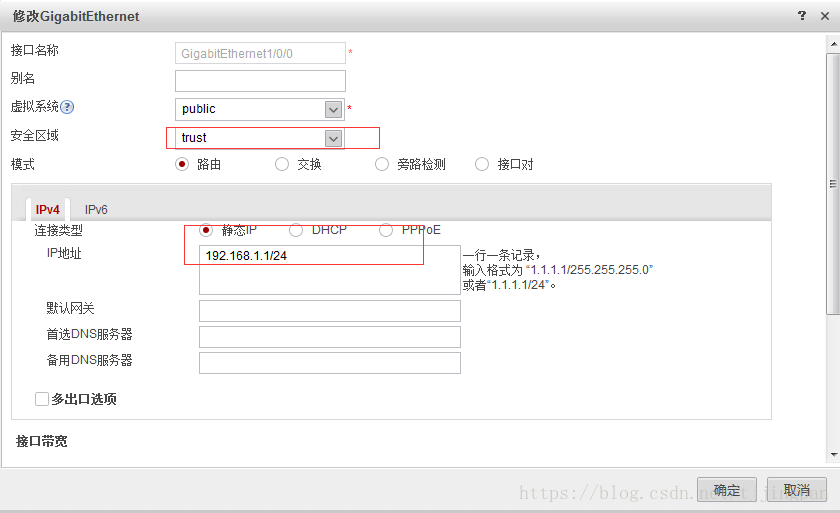Select the 旁路检测 mode radio button
The width and height of the screenshot is (840, 513).
tap(381, 164)
